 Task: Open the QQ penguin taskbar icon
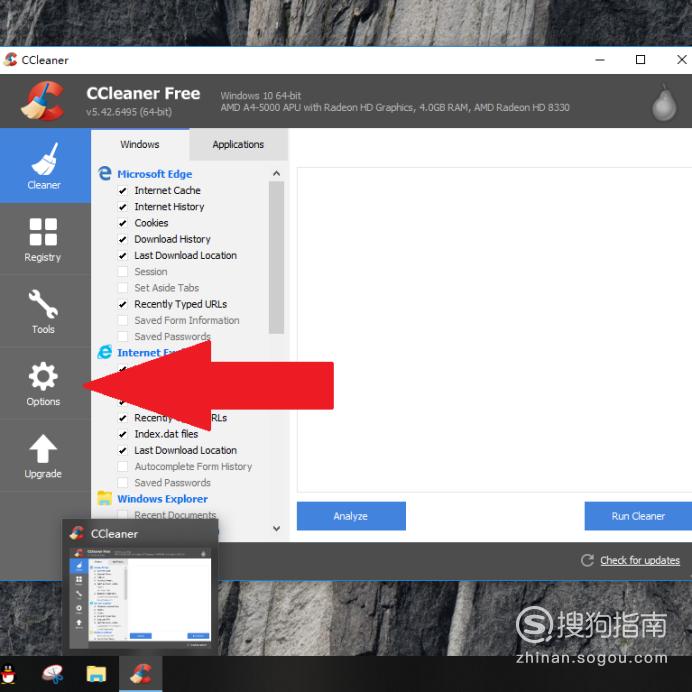[x=8, y=674]
